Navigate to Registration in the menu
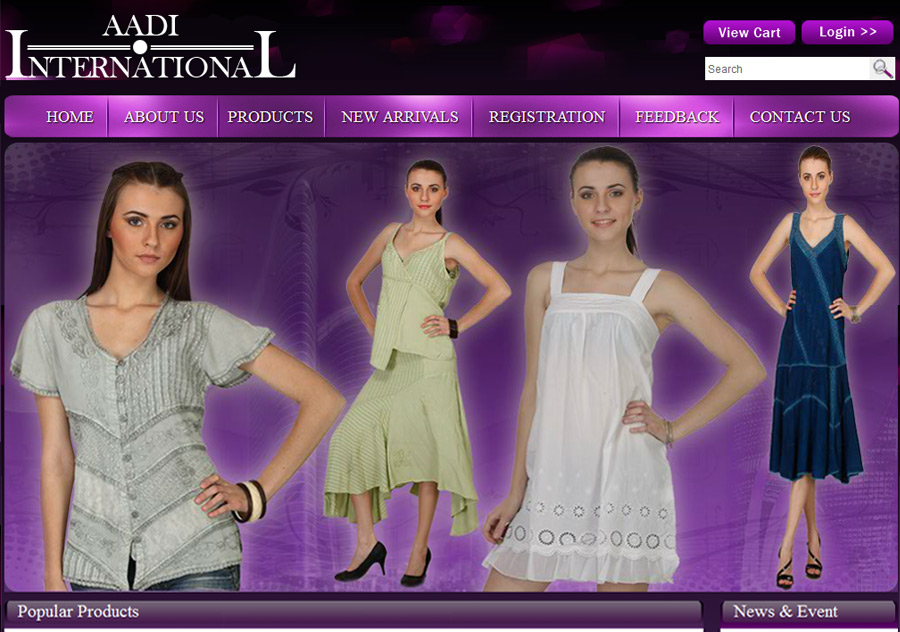Screen dimensions: 900x632 click(x=546, y=117)
